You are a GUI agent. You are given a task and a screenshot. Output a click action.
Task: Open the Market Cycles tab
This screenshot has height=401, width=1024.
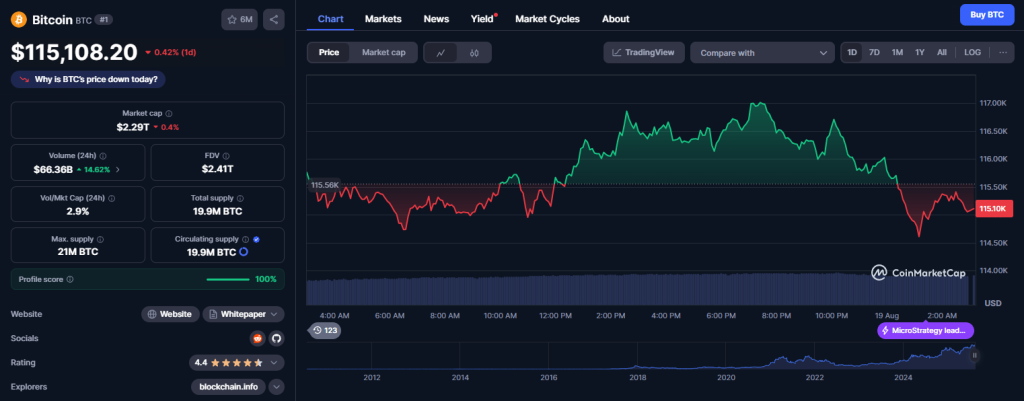pyautogui.click(x=546, y=19)
